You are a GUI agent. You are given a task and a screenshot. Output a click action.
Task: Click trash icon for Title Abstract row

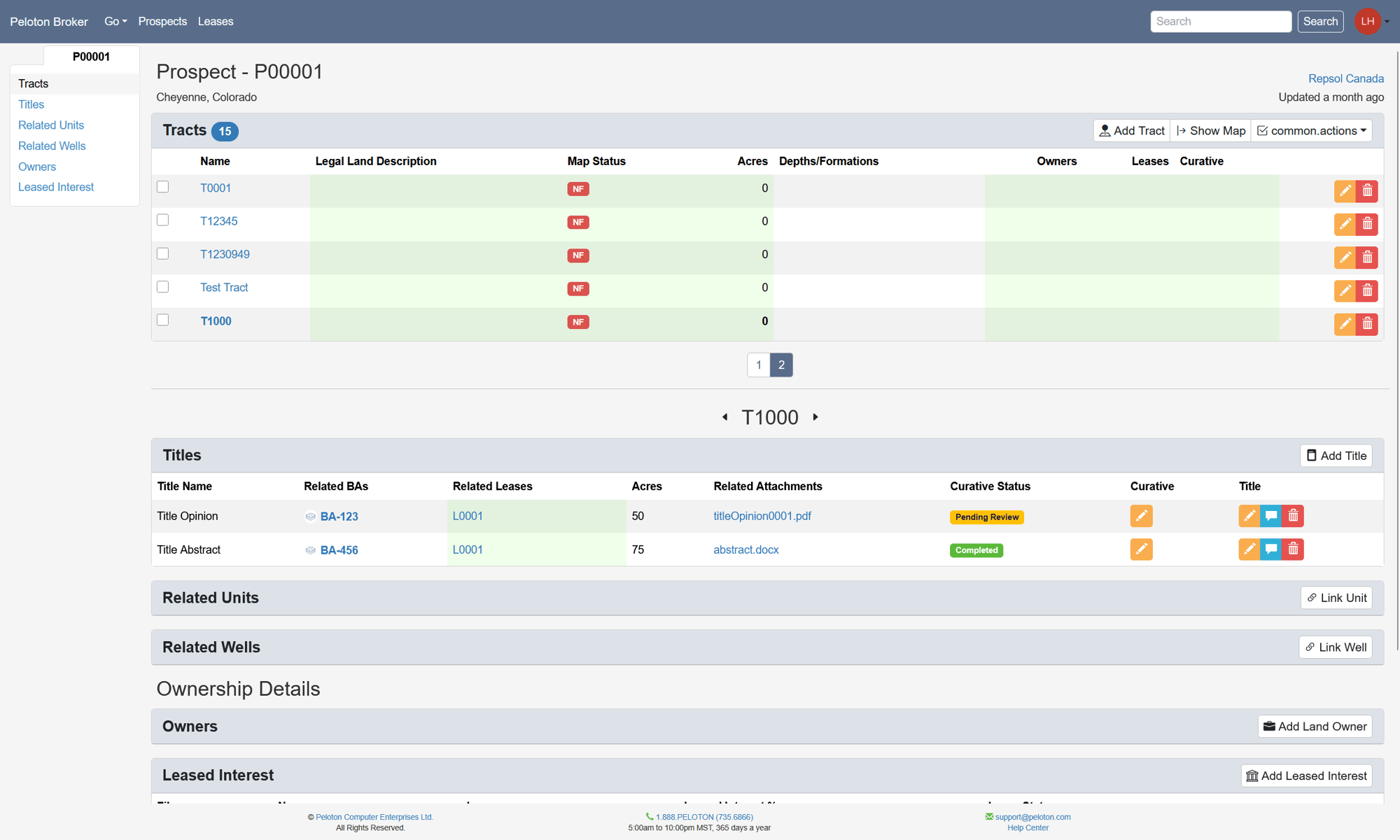[x=1294, y=549]
